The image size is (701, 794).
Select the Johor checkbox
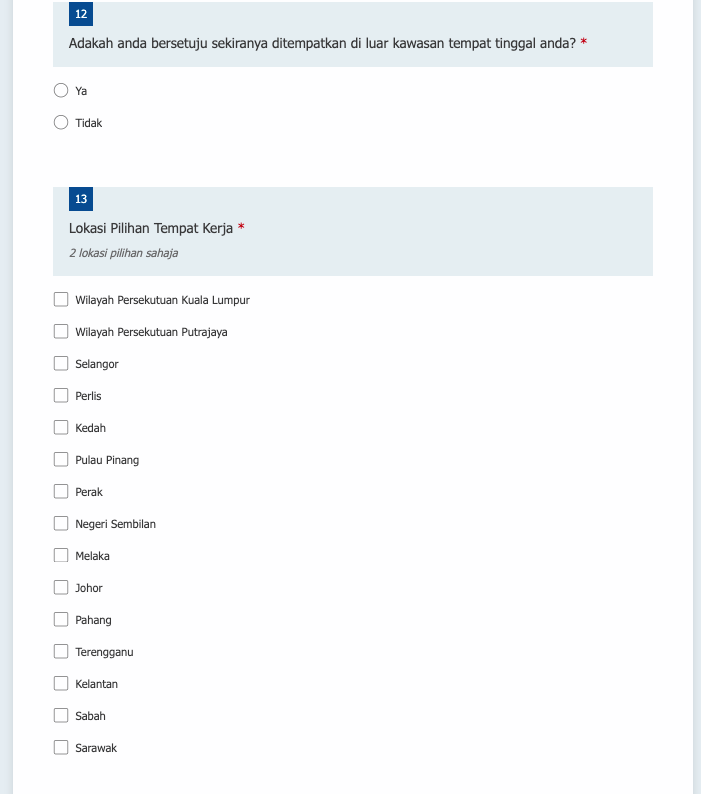click(x=61, y=587)
